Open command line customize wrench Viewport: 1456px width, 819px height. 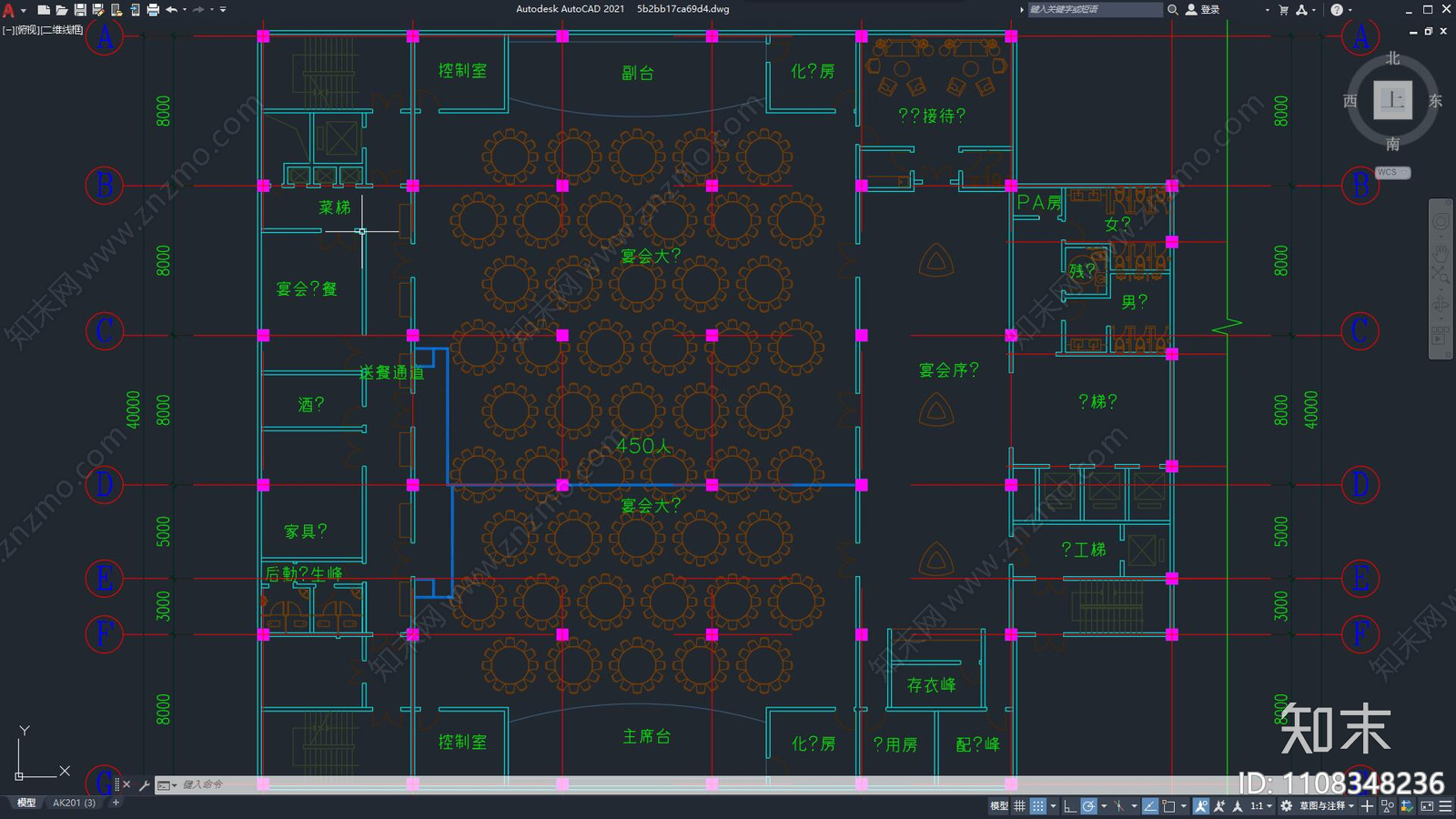pyautogui.click(x=144, y=784)
